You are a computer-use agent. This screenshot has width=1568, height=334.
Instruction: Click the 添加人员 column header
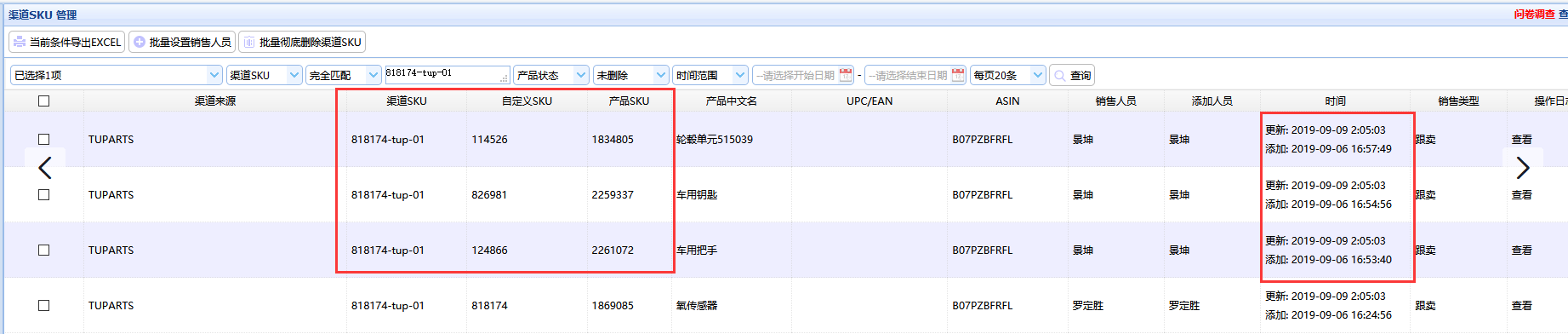coord(1212,101)
